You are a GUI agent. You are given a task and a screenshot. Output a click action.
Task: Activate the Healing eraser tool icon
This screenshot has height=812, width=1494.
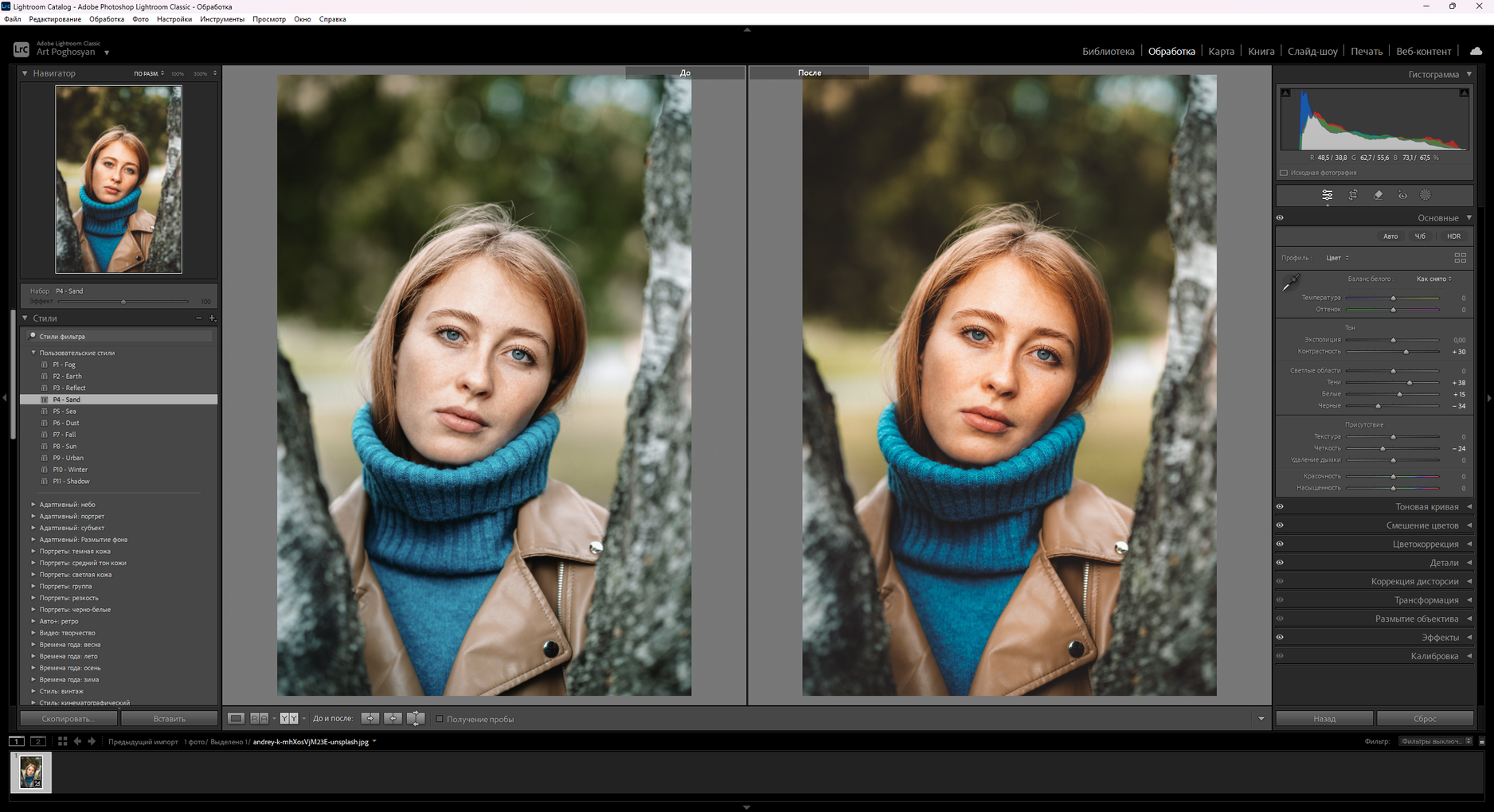1378,195
